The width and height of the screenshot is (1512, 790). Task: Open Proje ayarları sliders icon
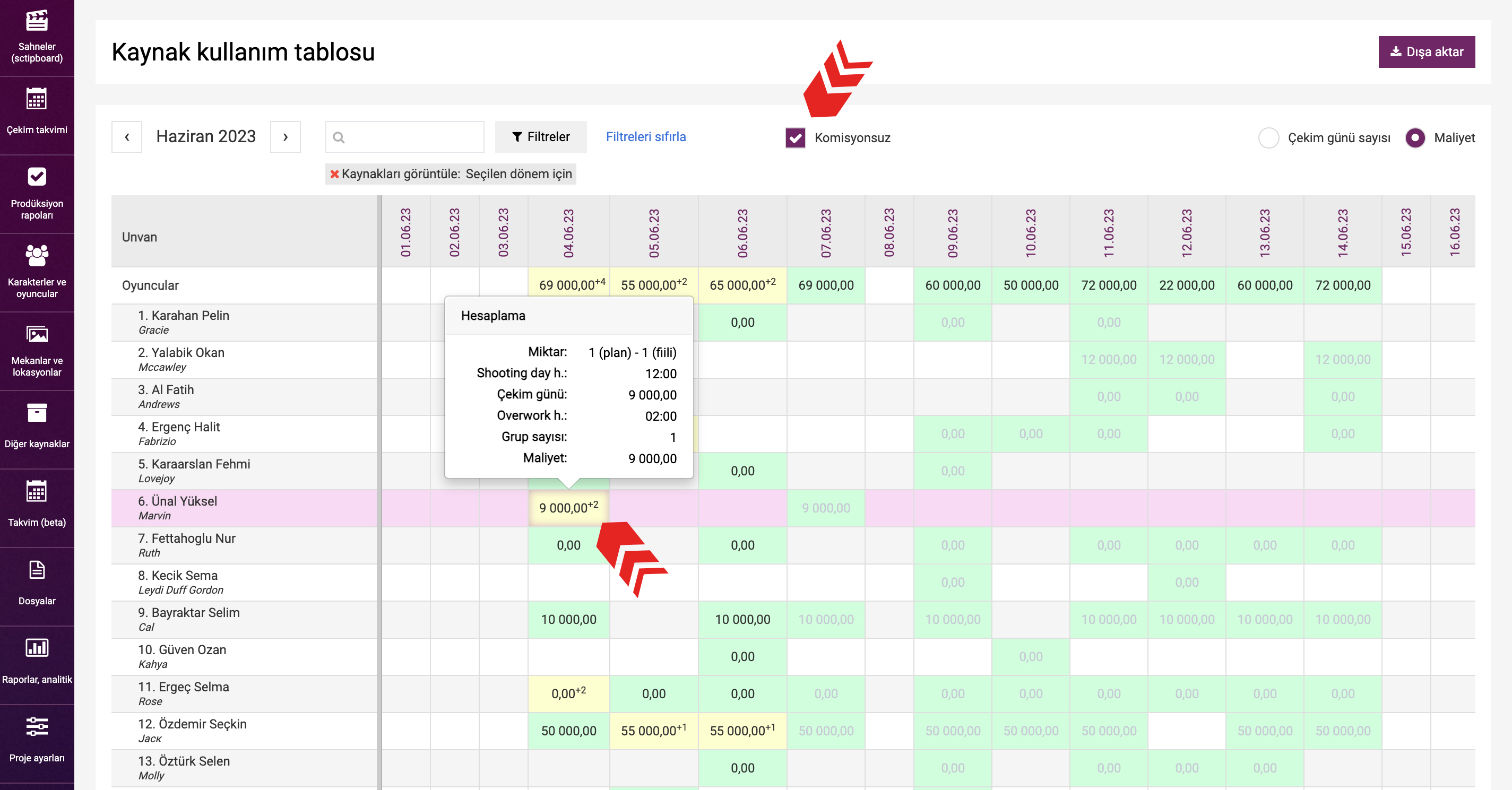point(37,726)
